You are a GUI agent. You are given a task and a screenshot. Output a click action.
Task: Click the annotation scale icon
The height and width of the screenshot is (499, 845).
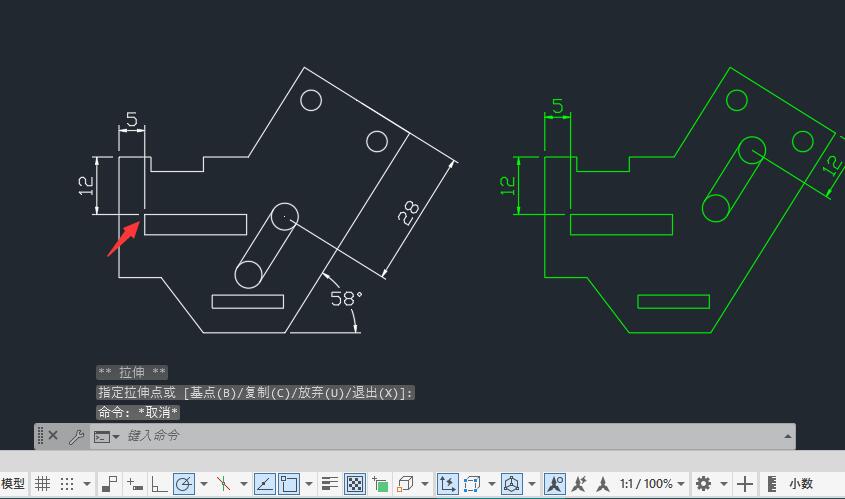(x=603, y=484)
